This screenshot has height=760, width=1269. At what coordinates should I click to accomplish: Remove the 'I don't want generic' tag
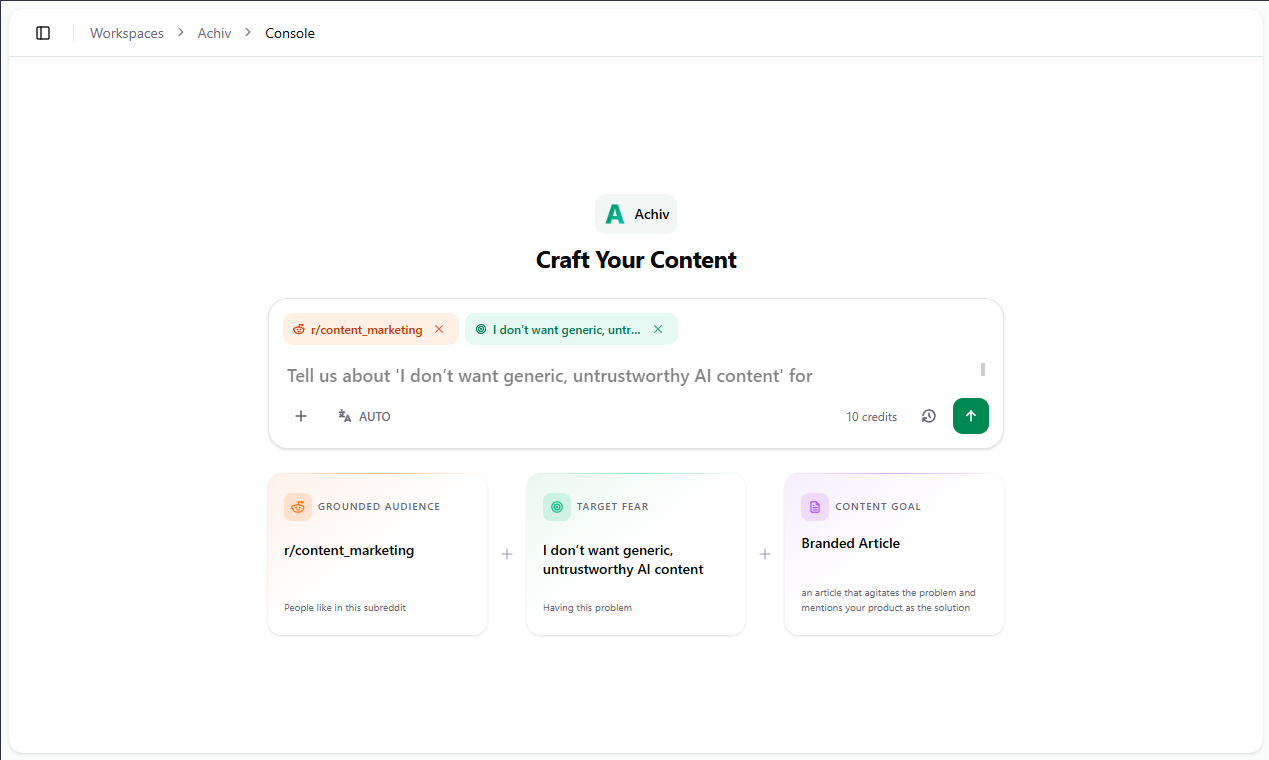coord(658,329)
